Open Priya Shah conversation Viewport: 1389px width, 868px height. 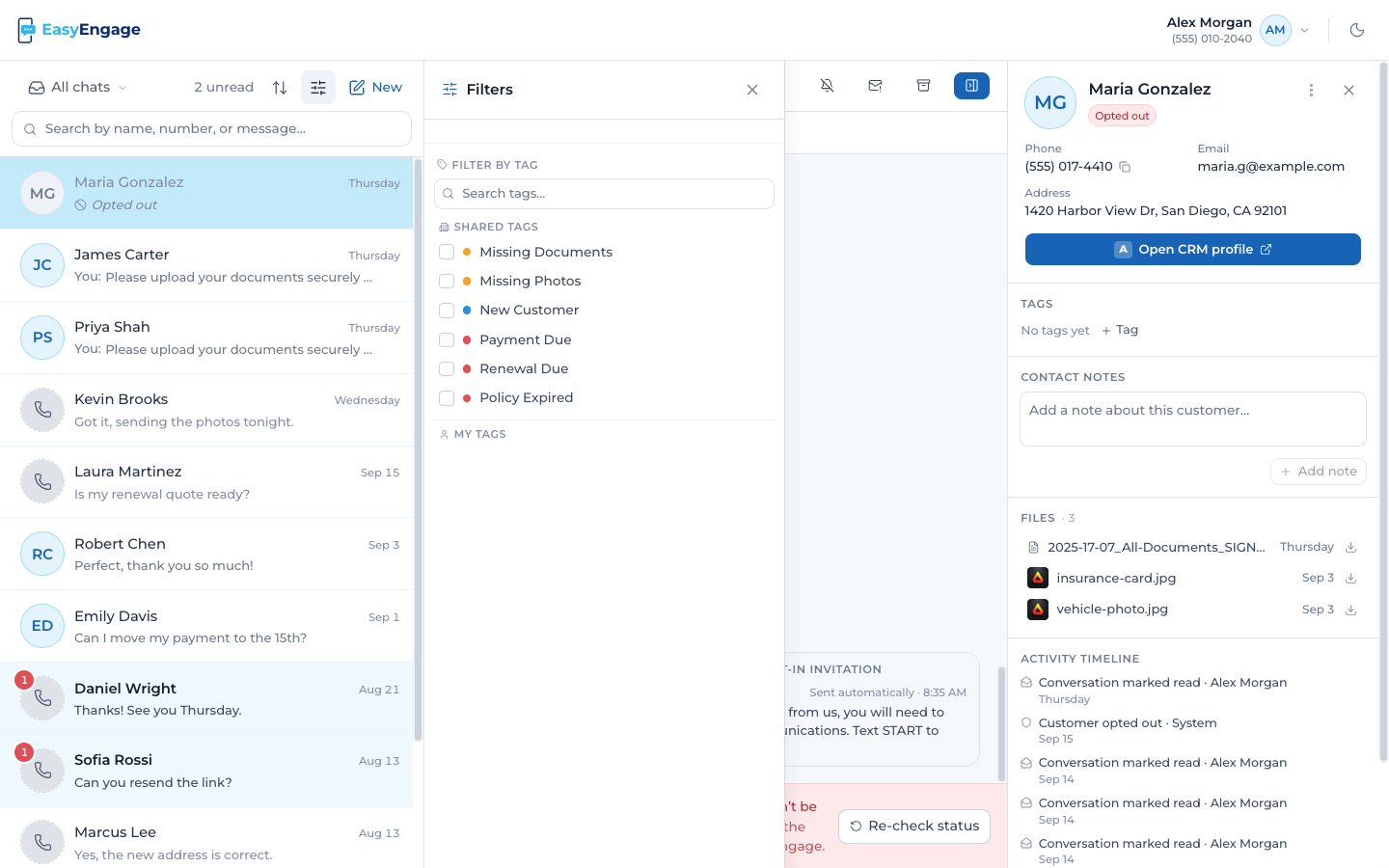[x=206, y=338]
